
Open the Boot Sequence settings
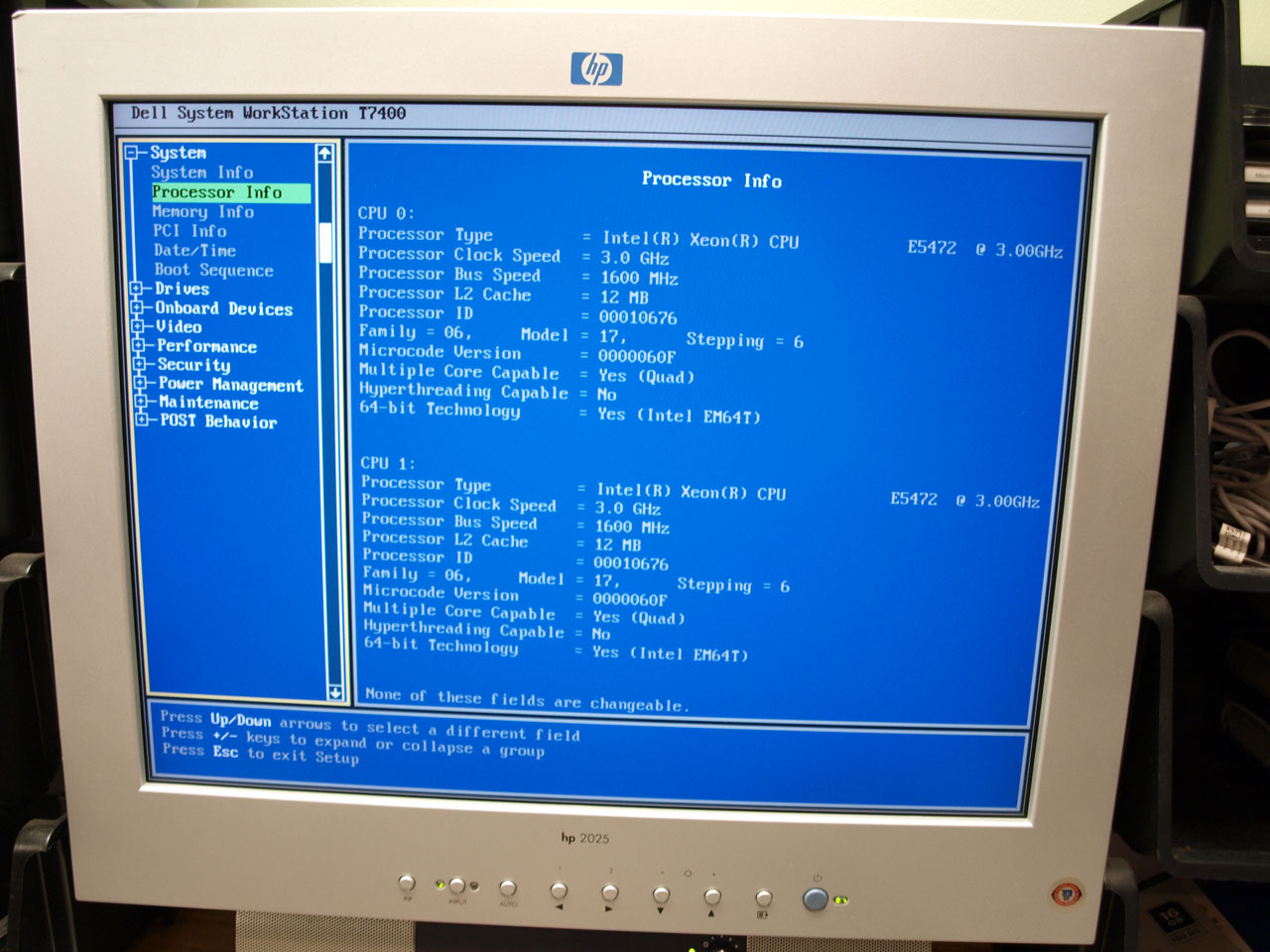coord(213,270)
